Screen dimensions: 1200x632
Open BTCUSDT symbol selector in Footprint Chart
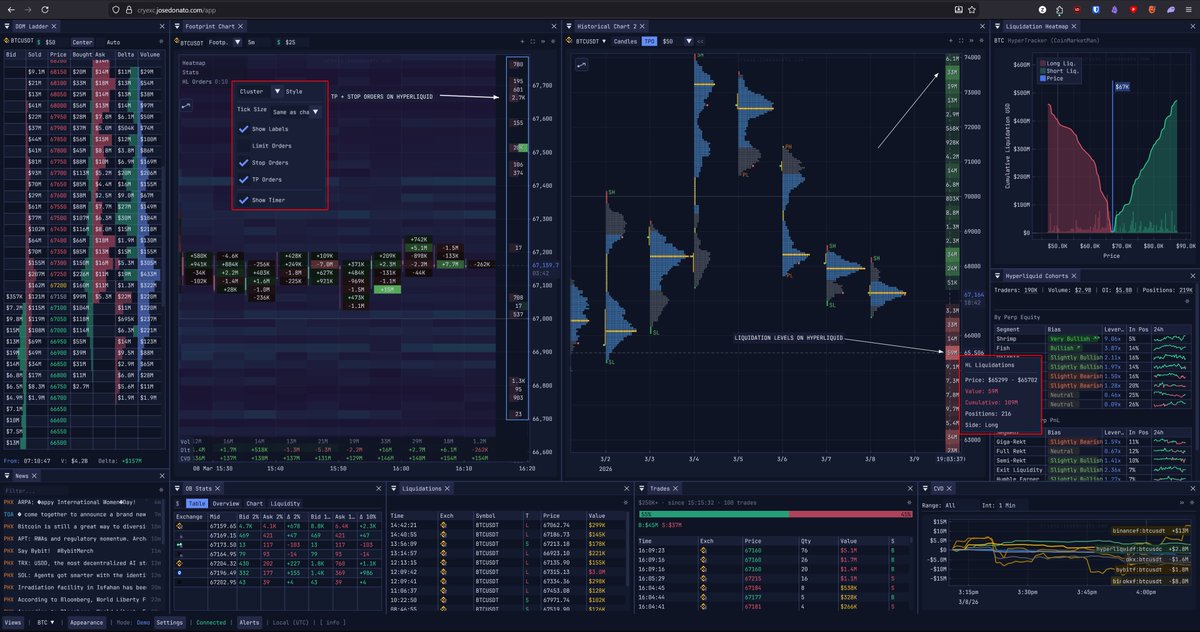click(x=192, y=42)
